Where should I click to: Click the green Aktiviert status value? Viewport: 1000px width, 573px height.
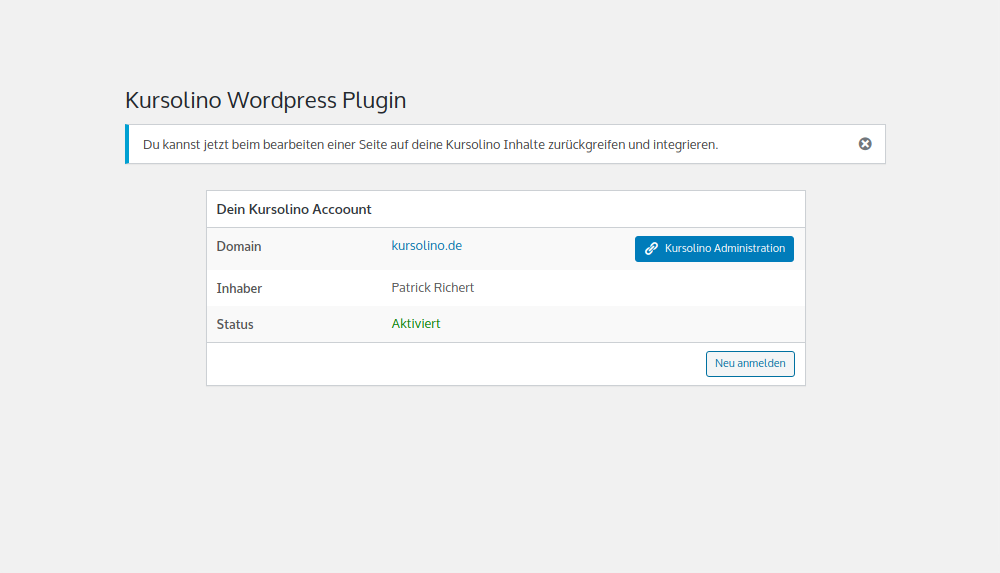coord(416,324)
